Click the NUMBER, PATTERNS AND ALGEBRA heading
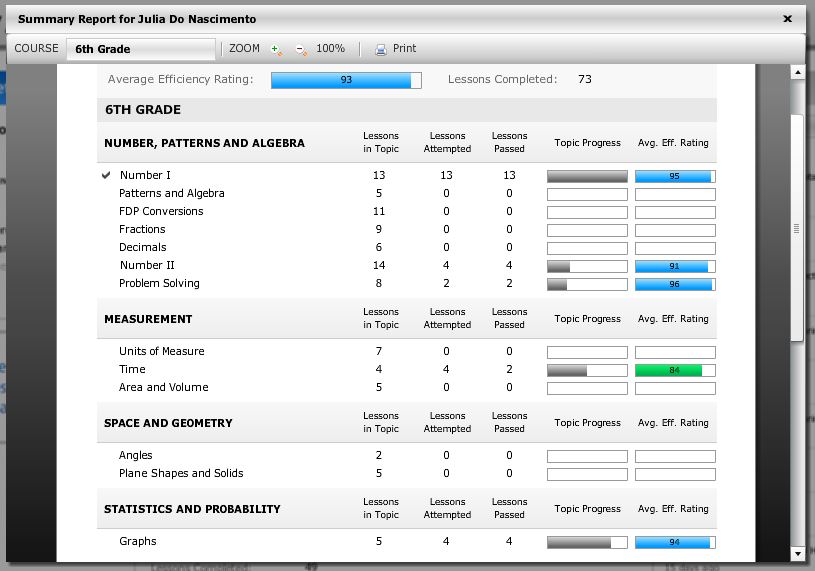The width and height of the screenshot is (815, 571). tap(204, 143)
